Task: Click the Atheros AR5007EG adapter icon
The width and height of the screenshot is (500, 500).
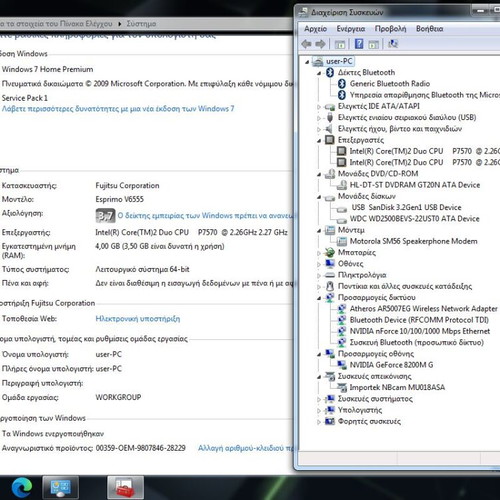Action: pos(342,309)
